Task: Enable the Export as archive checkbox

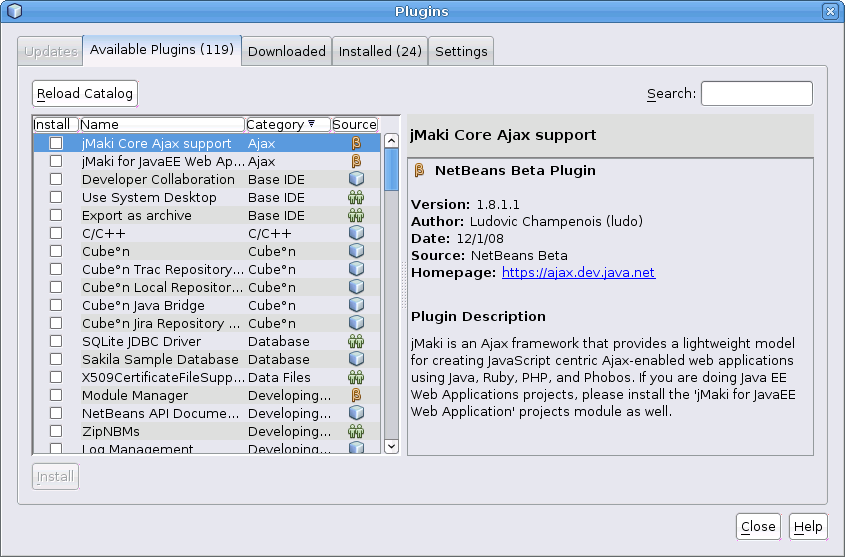Action: coord(56,215)
